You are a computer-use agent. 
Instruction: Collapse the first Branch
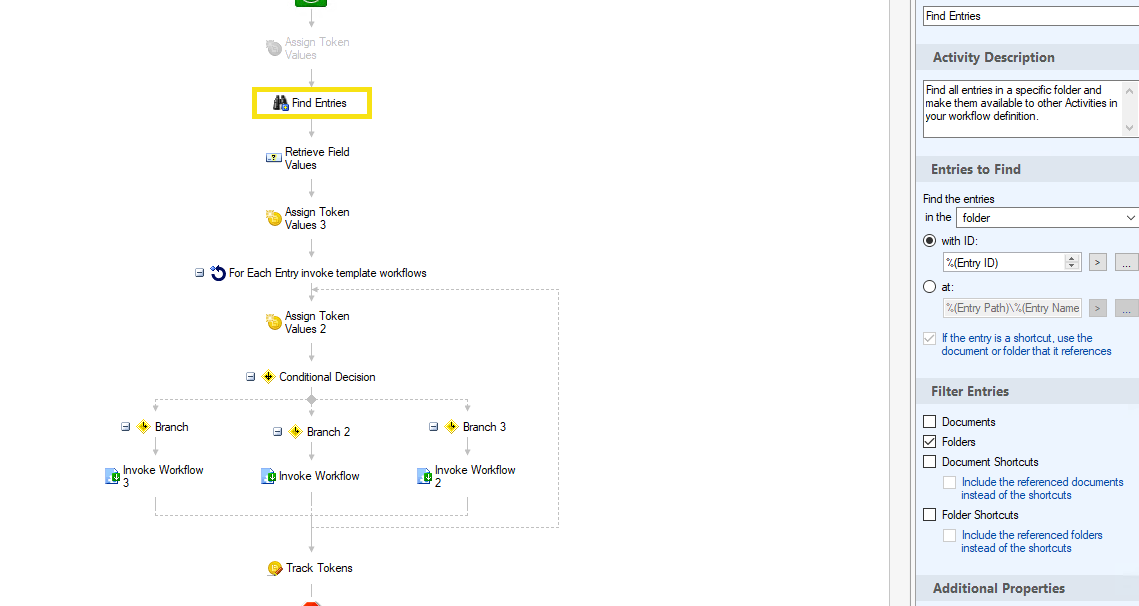(x=125, y=427)
